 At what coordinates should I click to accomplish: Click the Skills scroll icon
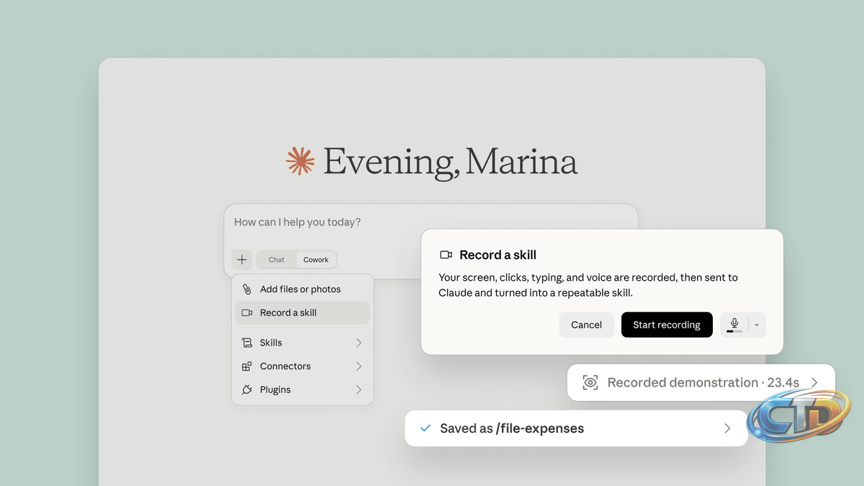[x=247, y=343]
